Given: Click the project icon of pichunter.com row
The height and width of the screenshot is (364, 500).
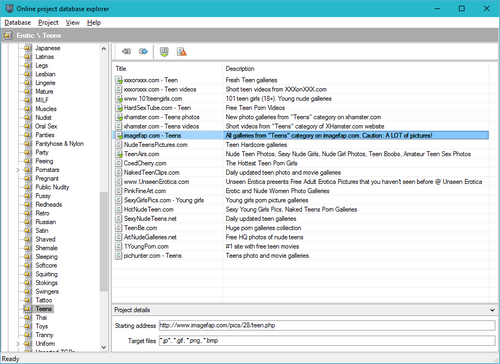Looking at the screenshot, I should [x=119, y=256].
